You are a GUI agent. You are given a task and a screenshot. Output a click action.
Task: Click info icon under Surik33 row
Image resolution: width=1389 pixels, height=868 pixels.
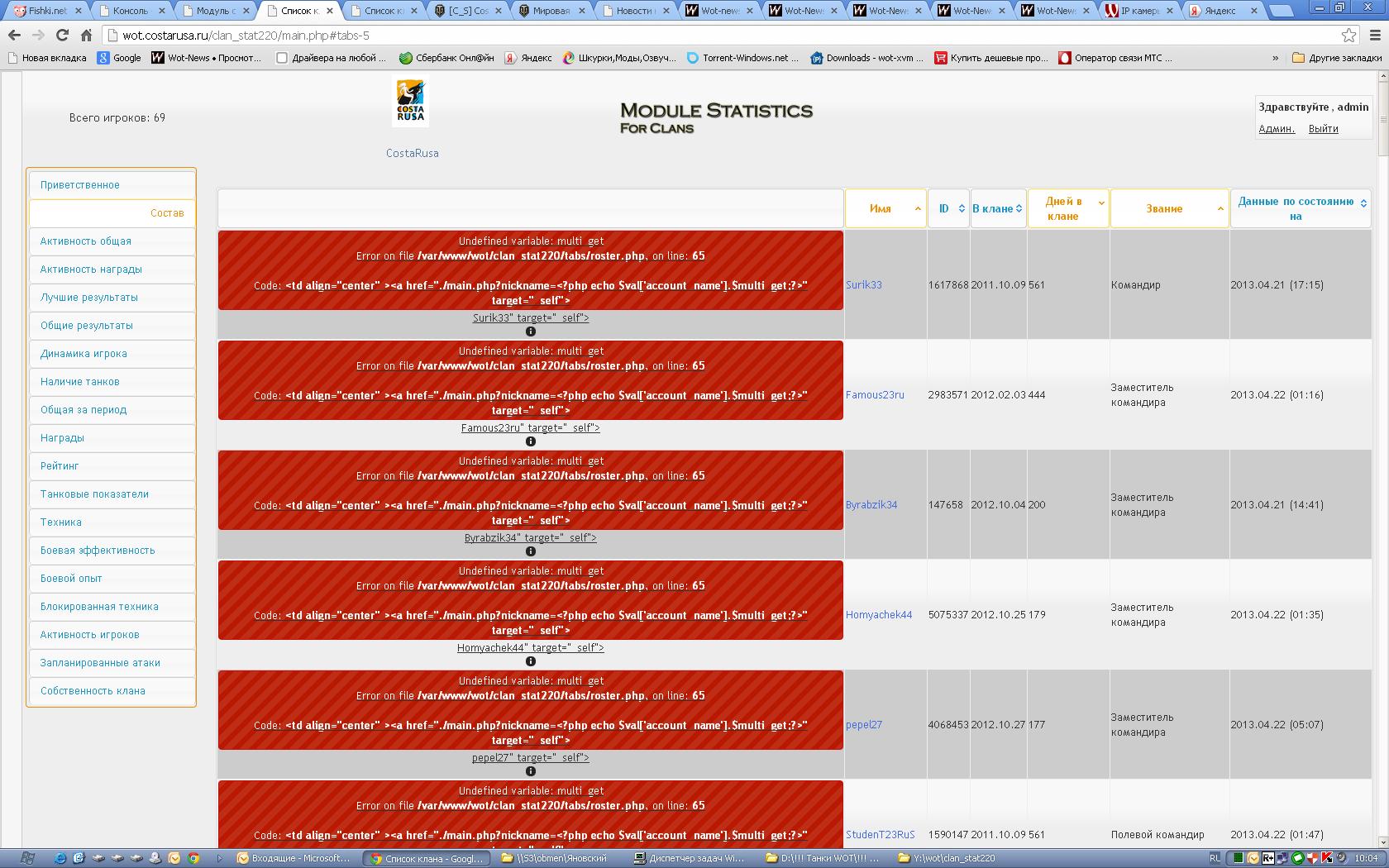pyautogui.click(x=531, y=331)
